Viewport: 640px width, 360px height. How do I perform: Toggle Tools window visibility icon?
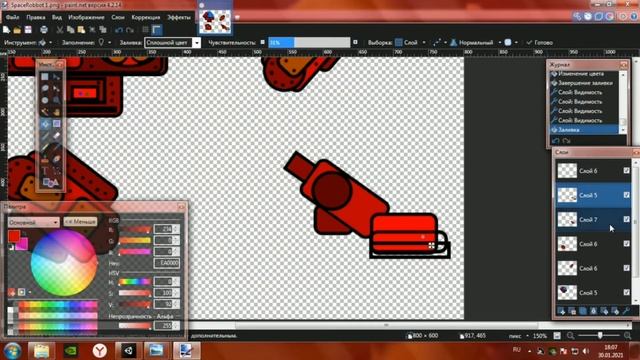pyautogui.click(x=577, y=16)
